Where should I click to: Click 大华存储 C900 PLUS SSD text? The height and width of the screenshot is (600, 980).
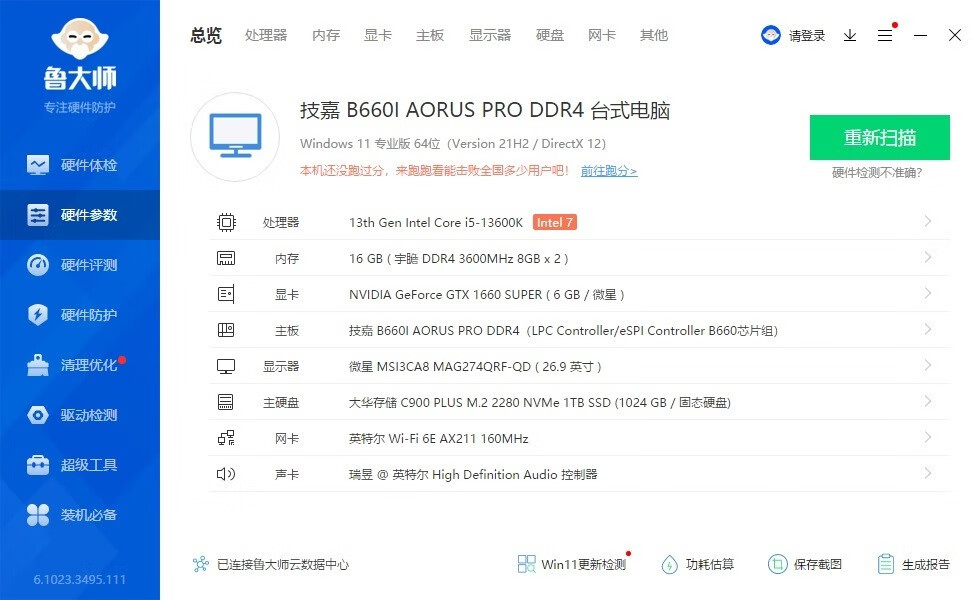pyautogui.click(x=540, y=402)
